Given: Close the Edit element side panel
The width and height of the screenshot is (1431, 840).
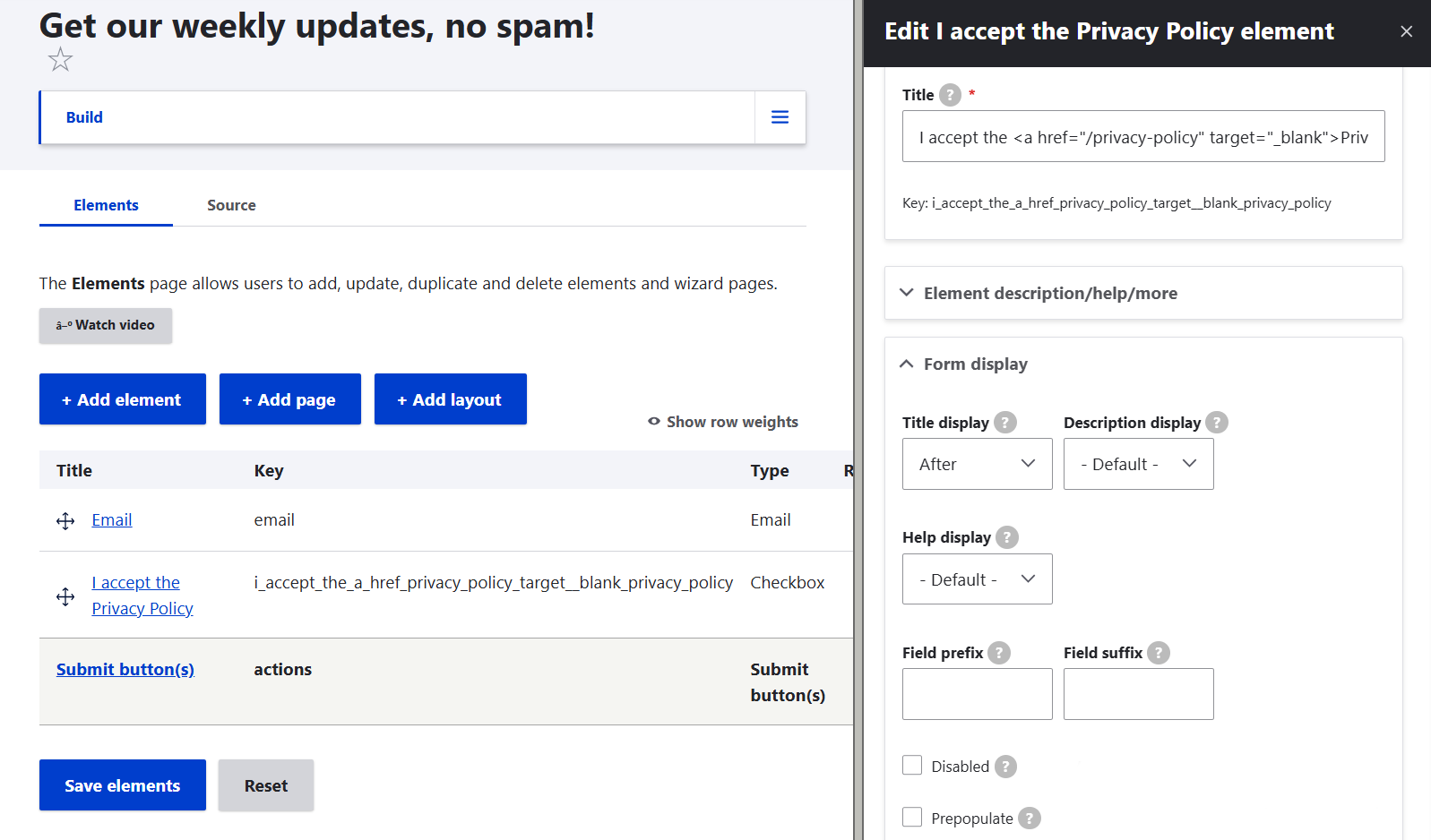Looking at the screenshot, I should [x=1406, y=31].
